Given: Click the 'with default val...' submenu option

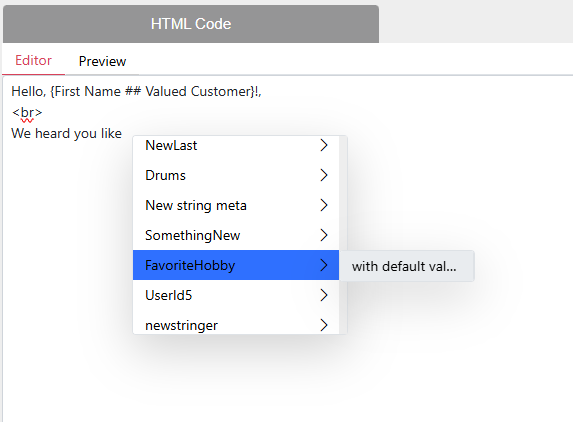Looking at the screenshot, I should pyautogui.click(x=407, y=266).
